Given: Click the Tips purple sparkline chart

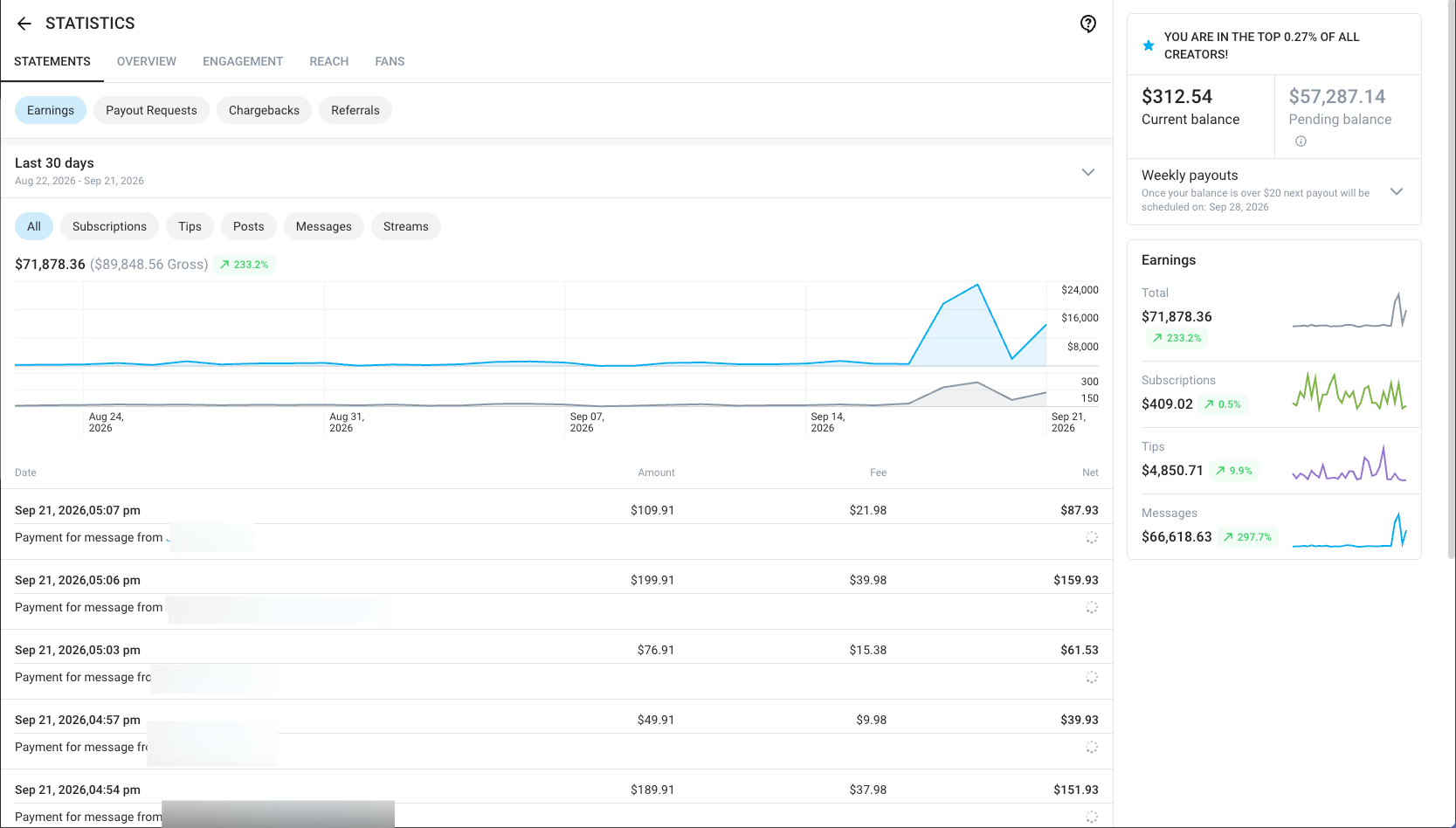Looking at the screenshot, I should 1349,463.
